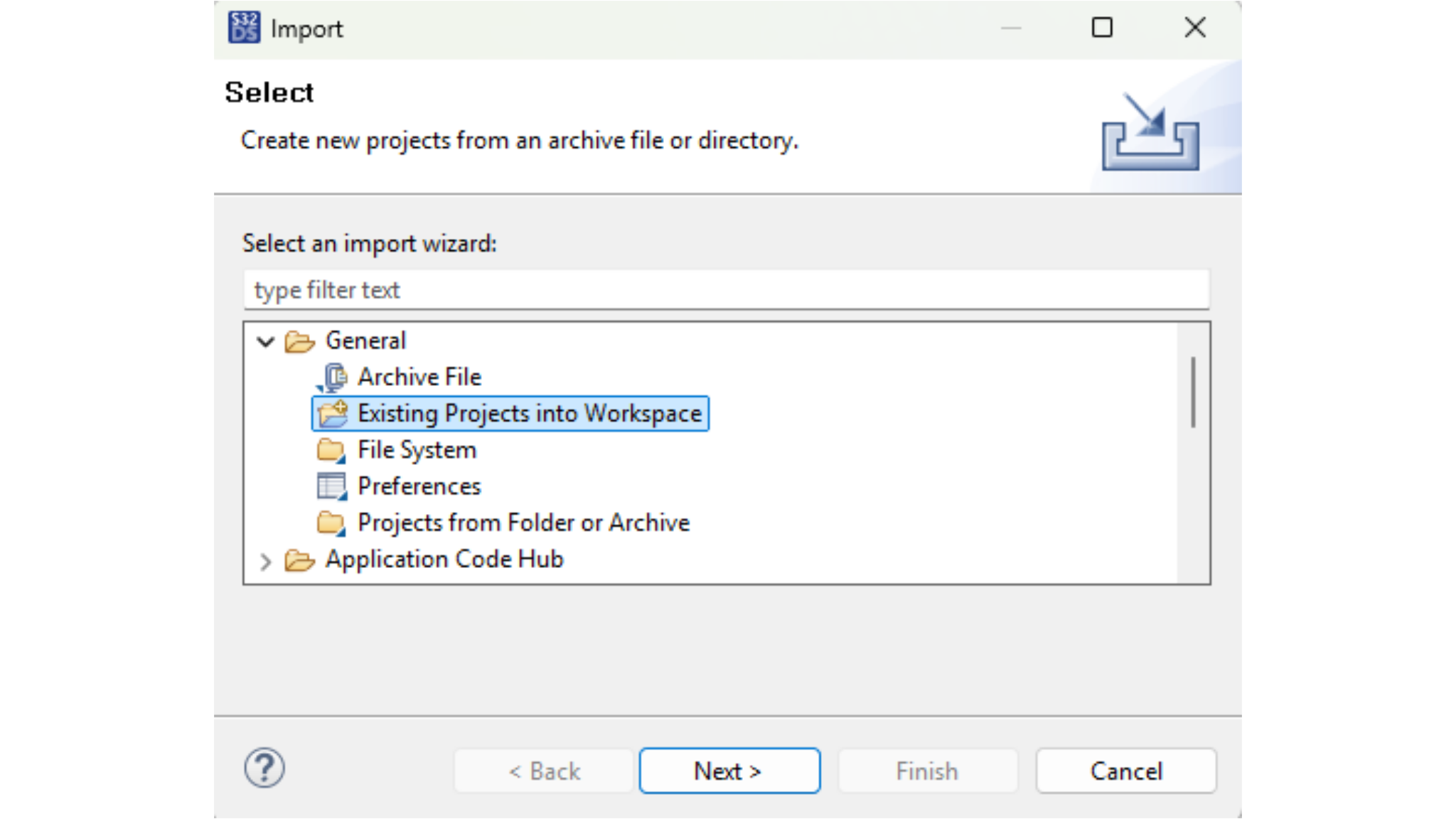The height and width of the screenshot is (819, 1456).
Task: Click the Existing Projects into Workspace icon
Action: click(332, 414)
